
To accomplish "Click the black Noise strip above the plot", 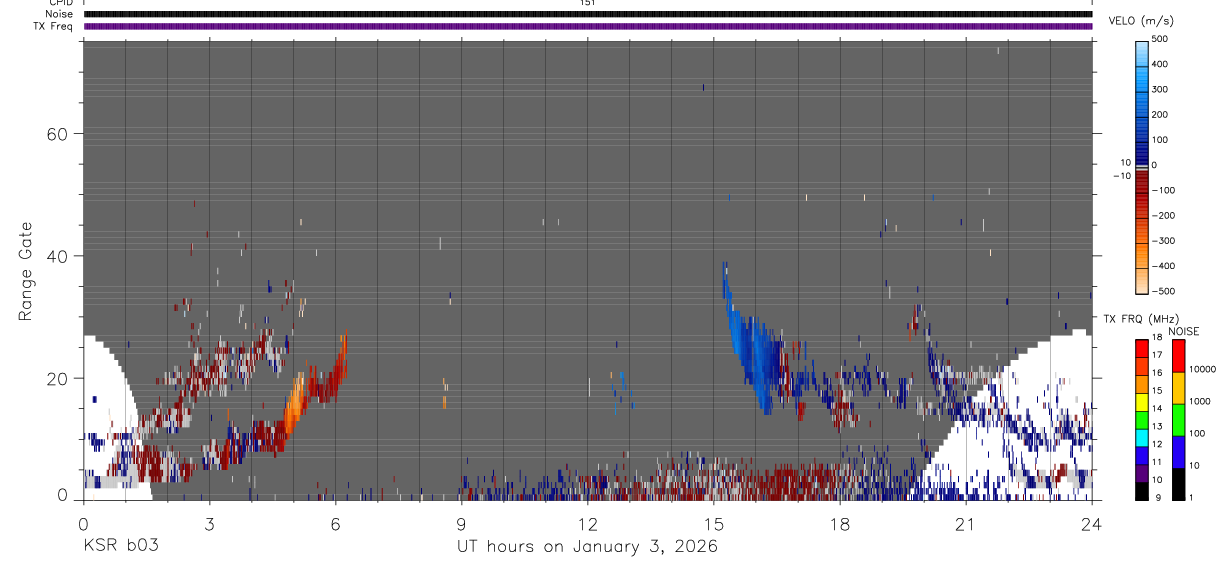I will click(588, 14).
